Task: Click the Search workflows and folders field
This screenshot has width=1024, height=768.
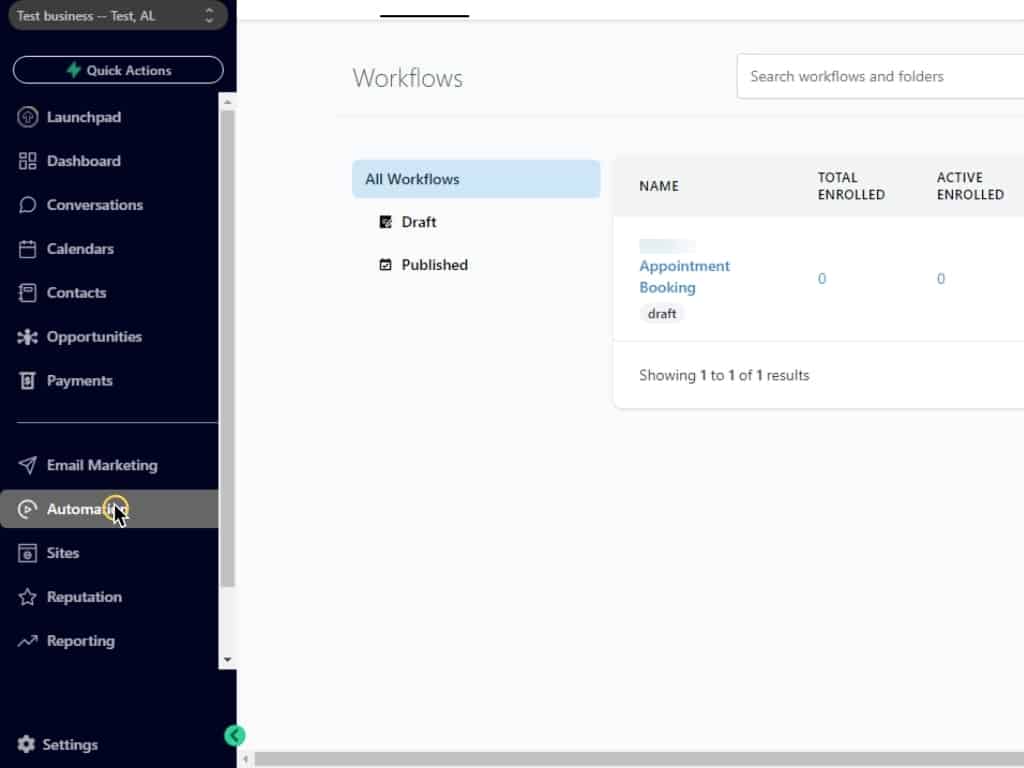Action: 880,76
